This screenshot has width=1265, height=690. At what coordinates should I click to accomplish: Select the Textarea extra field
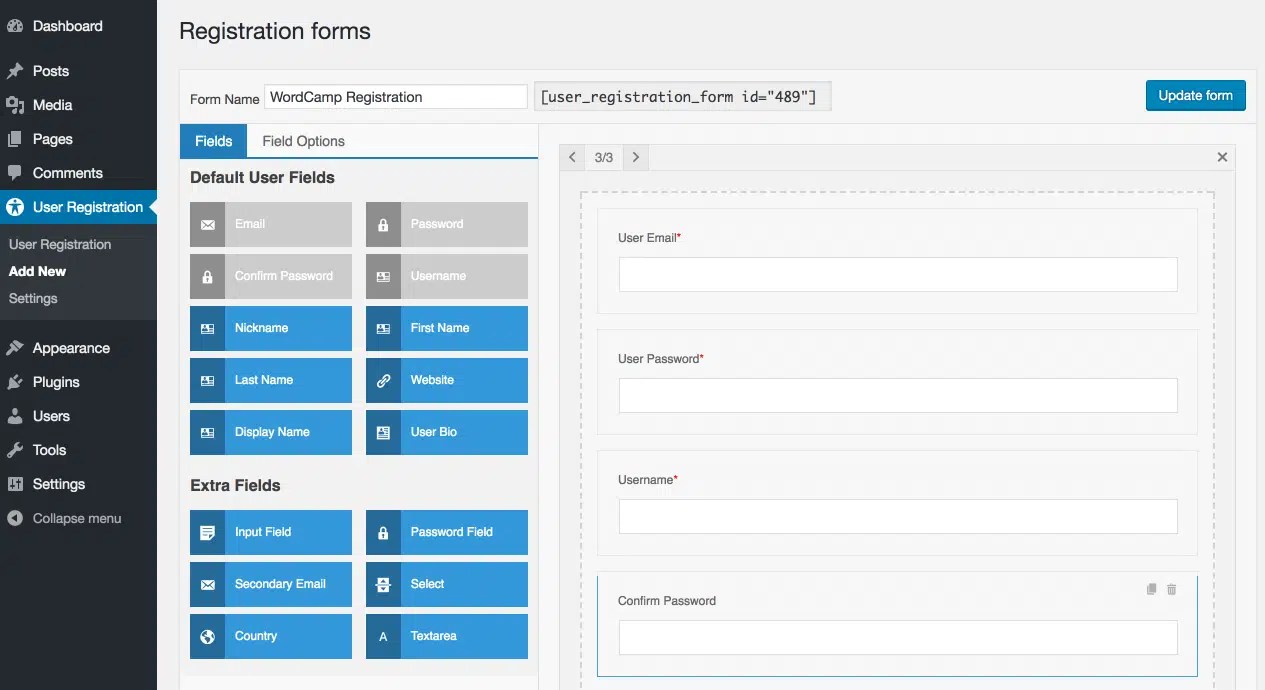coord(446,636)
